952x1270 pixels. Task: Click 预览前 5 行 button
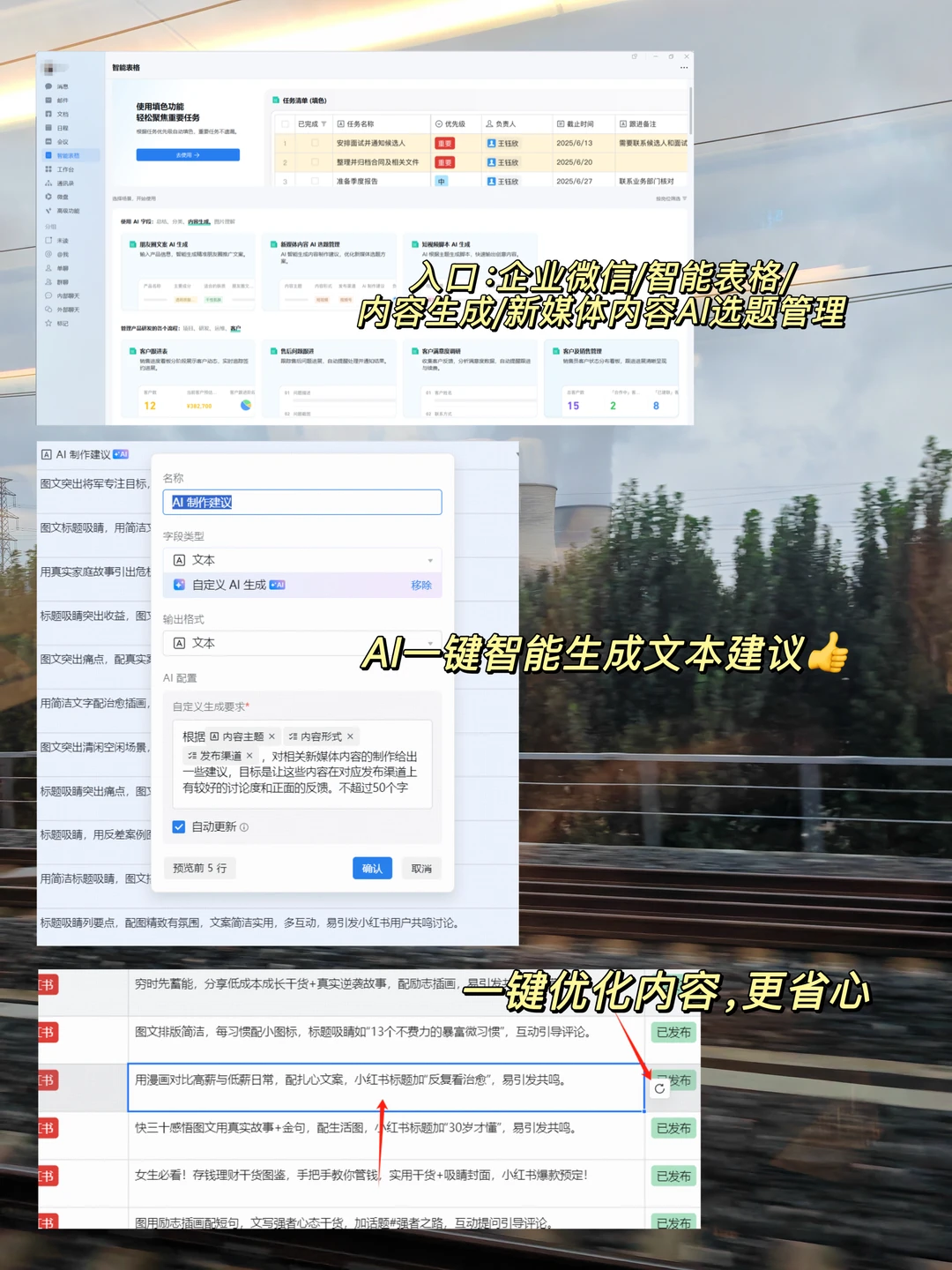click(x=200, y=869)
